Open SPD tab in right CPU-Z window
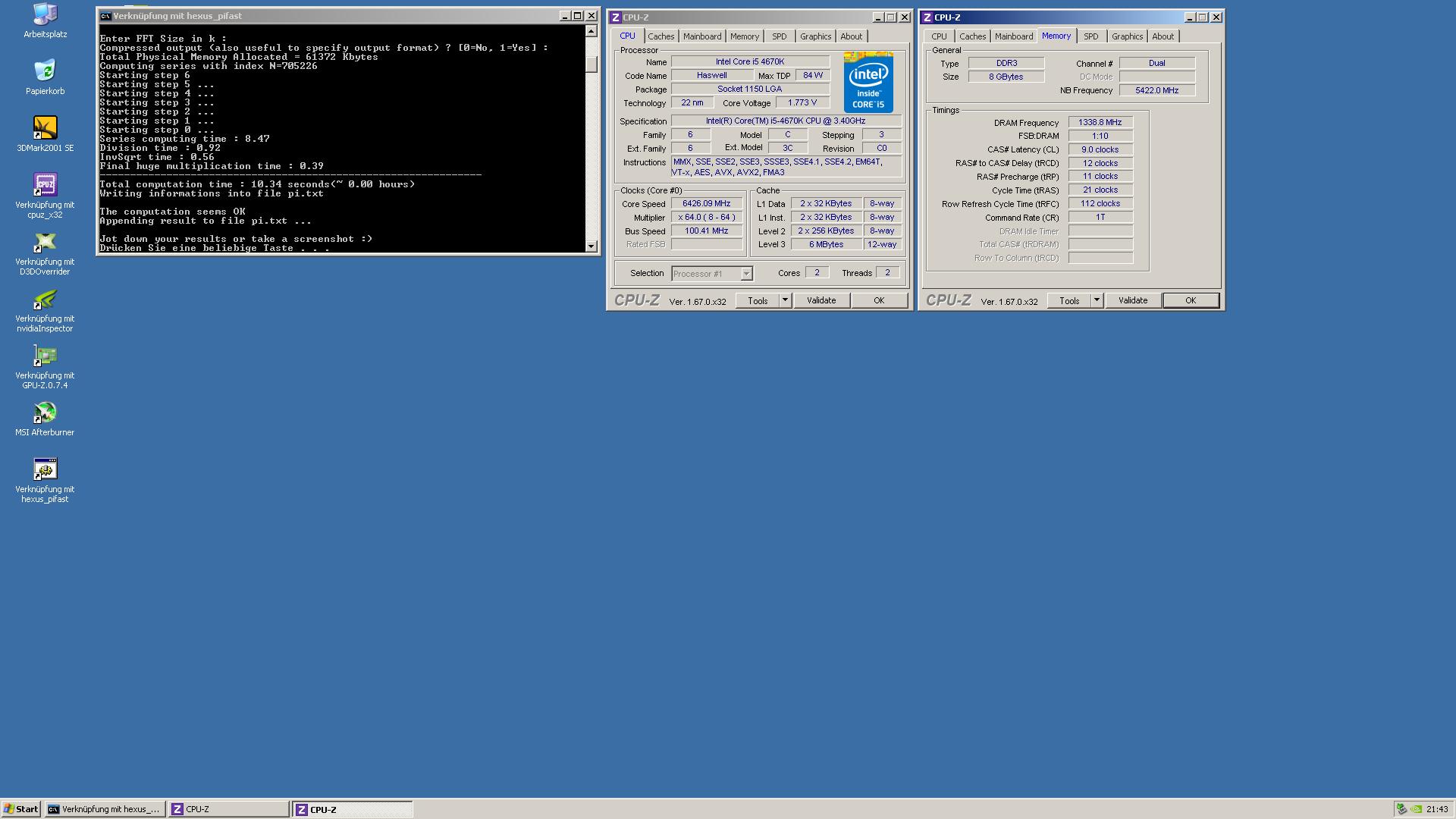 [x=1090, y=36]
